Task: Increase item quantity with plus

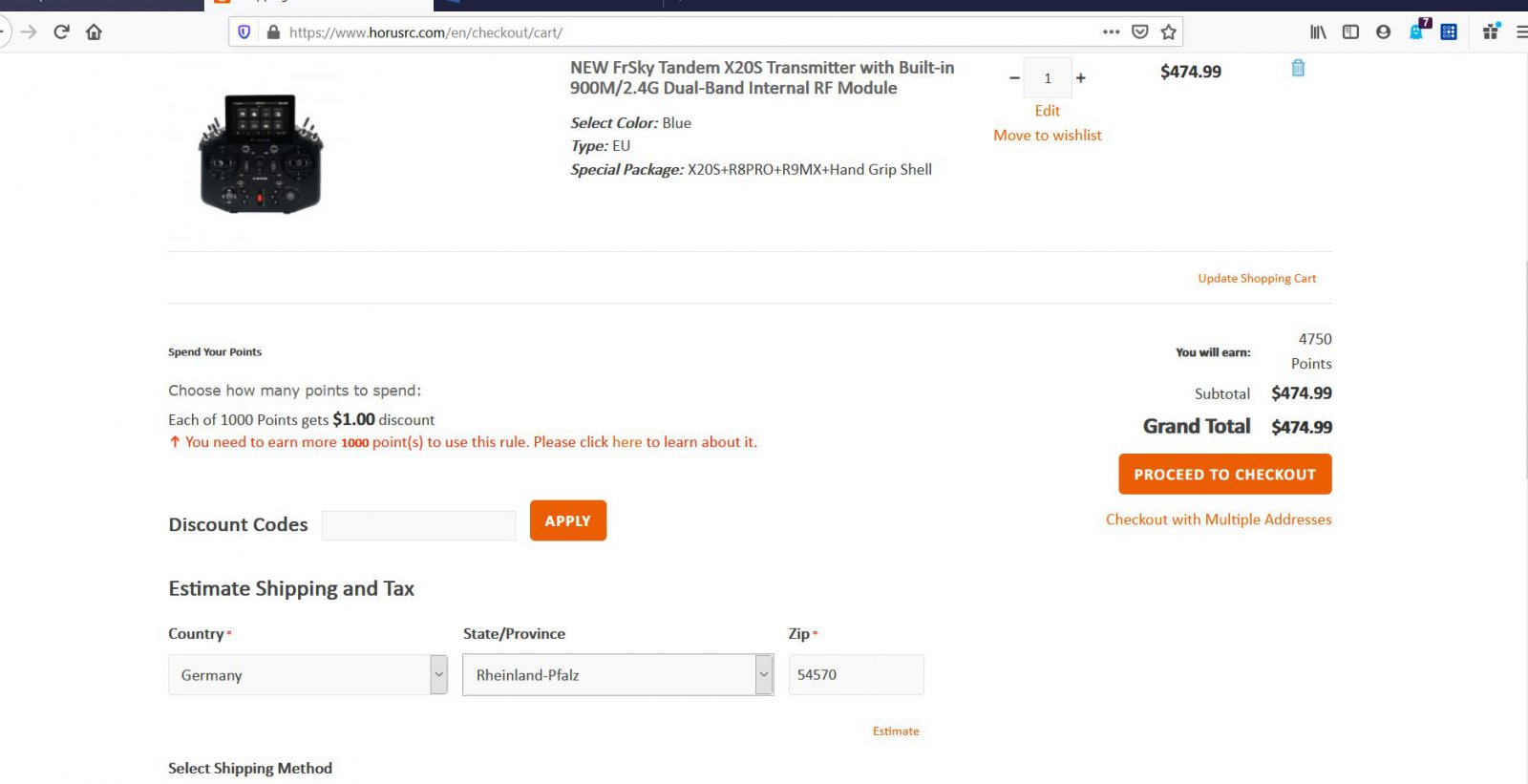Action: pos(1081,78)
